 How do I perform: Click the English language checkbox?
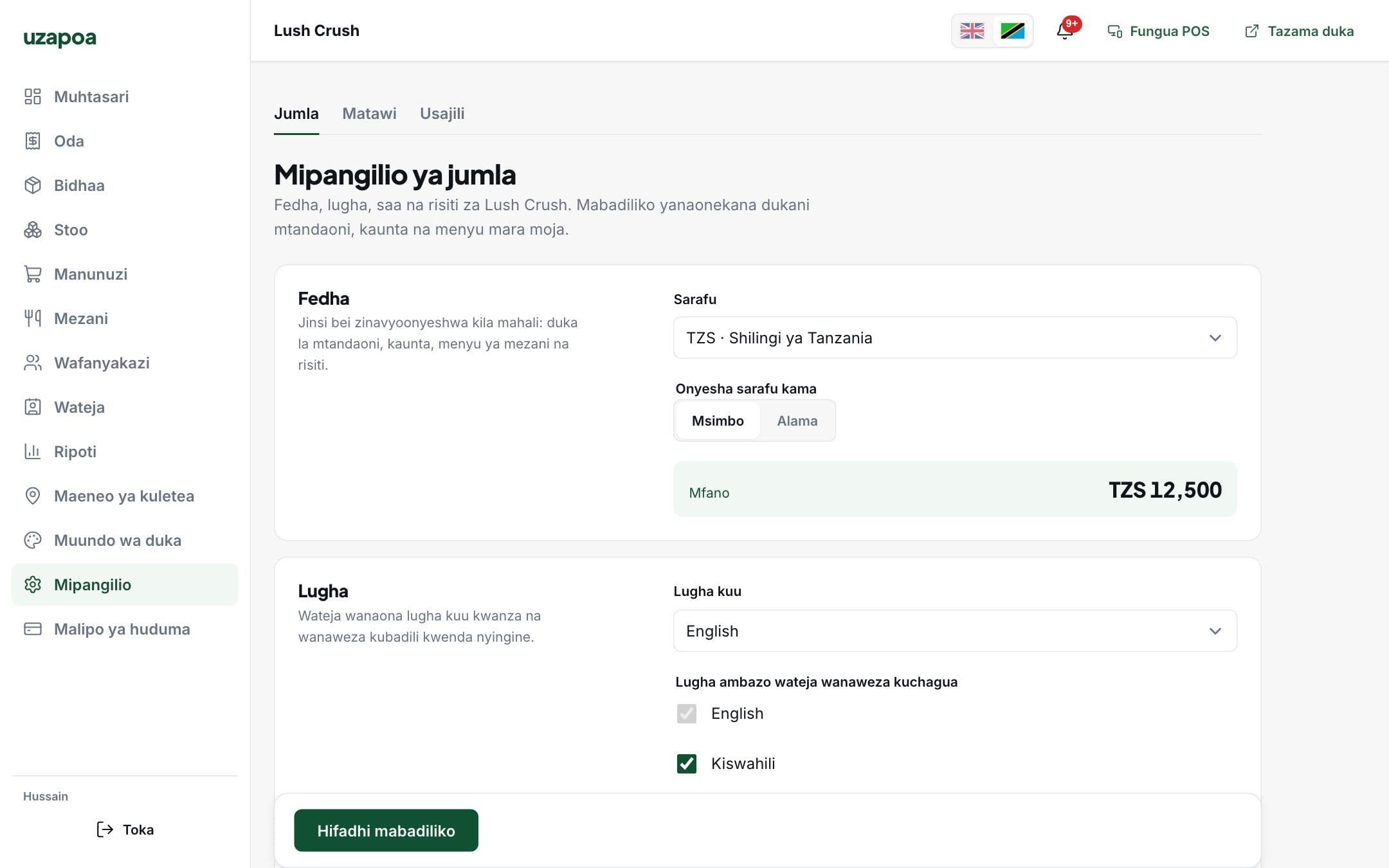pyautogui.click(x=687, y=713)
